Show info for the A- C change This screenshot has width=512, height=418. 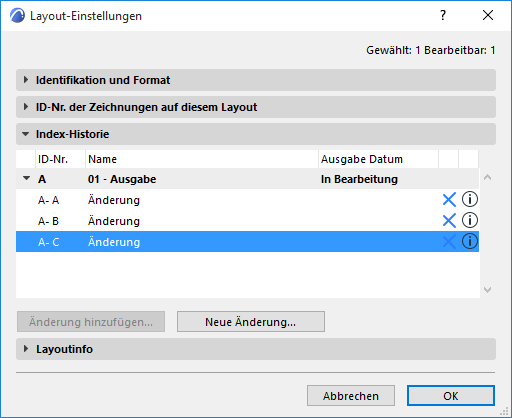click(x=470, y=241)
